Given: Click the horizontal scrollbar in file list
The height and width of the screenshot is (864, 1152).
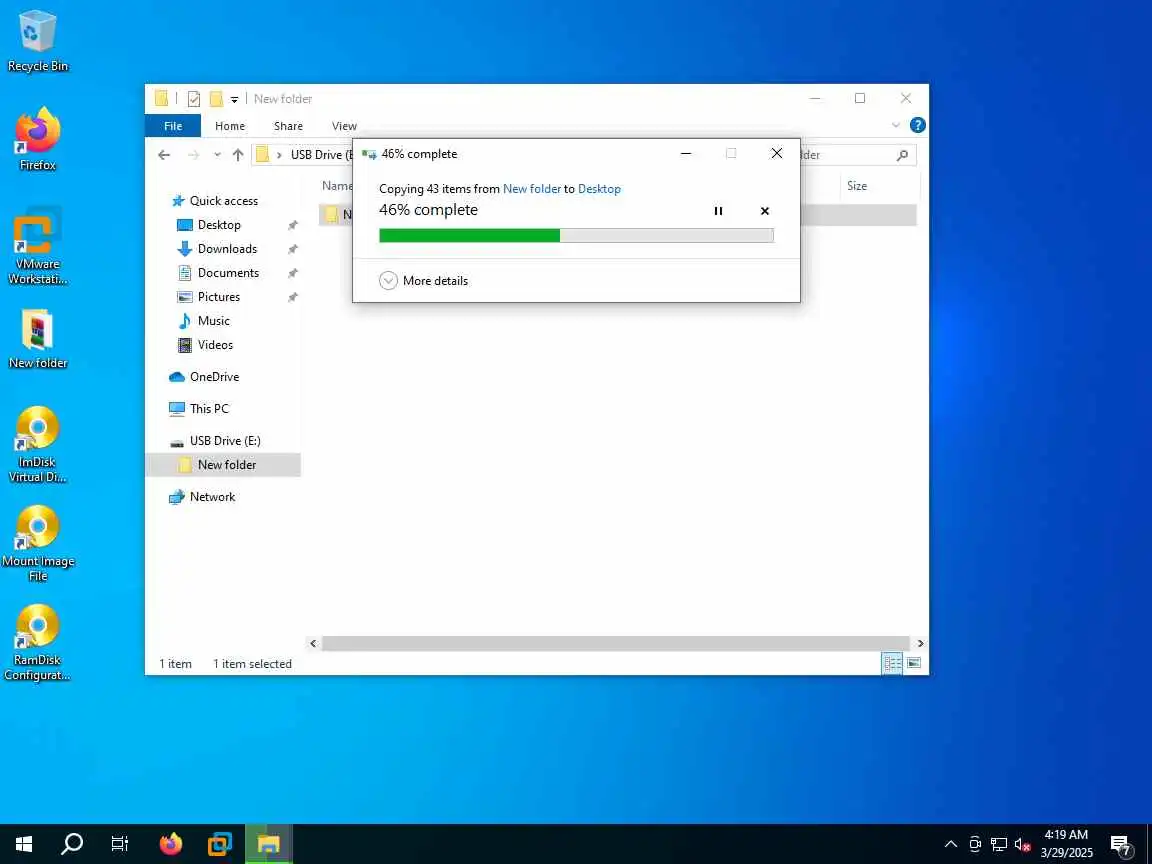Looking at the screenshot, I should 616,644.
